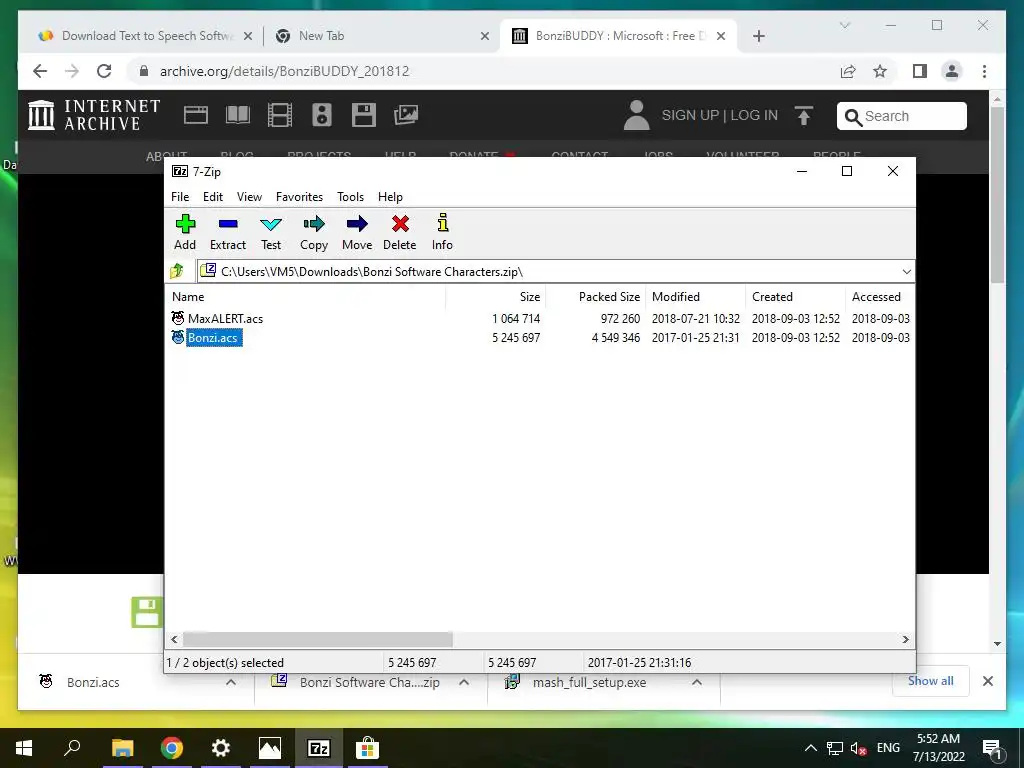Screen dimensions: 1024x768
Task: Go up one folder level in 7-Zip
Action: [177, 271]
